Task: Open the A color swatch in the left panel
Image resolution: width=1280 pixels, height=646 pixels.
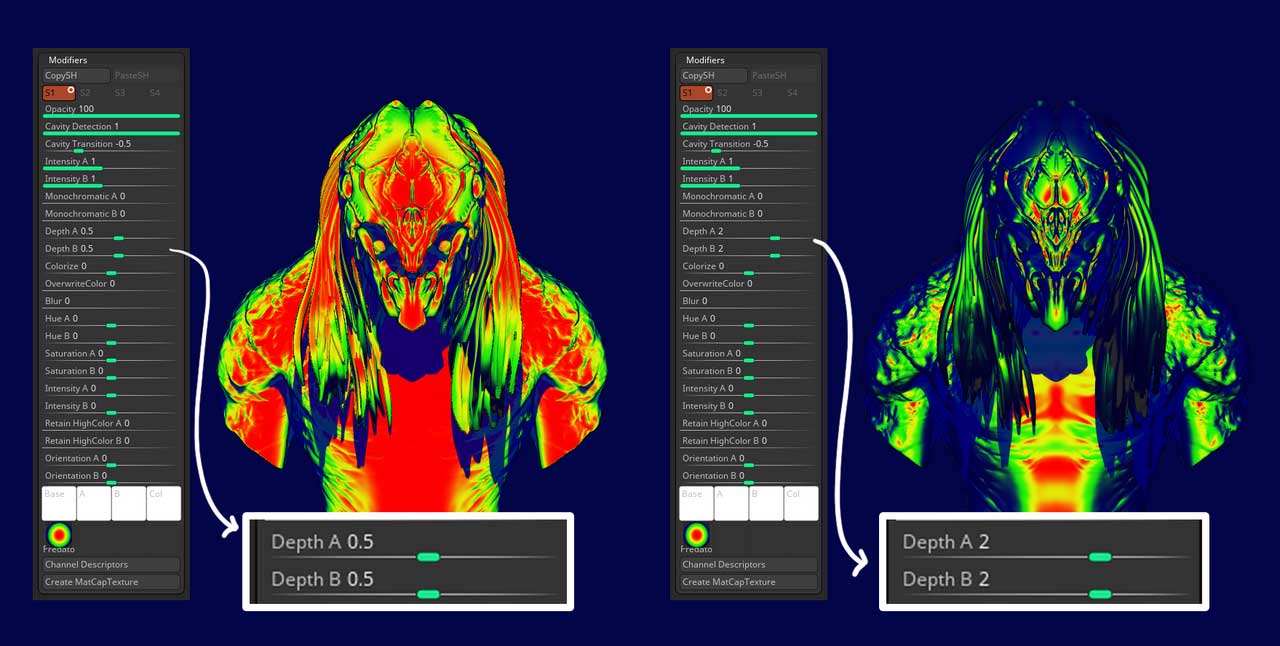Action: pos(93,503)
